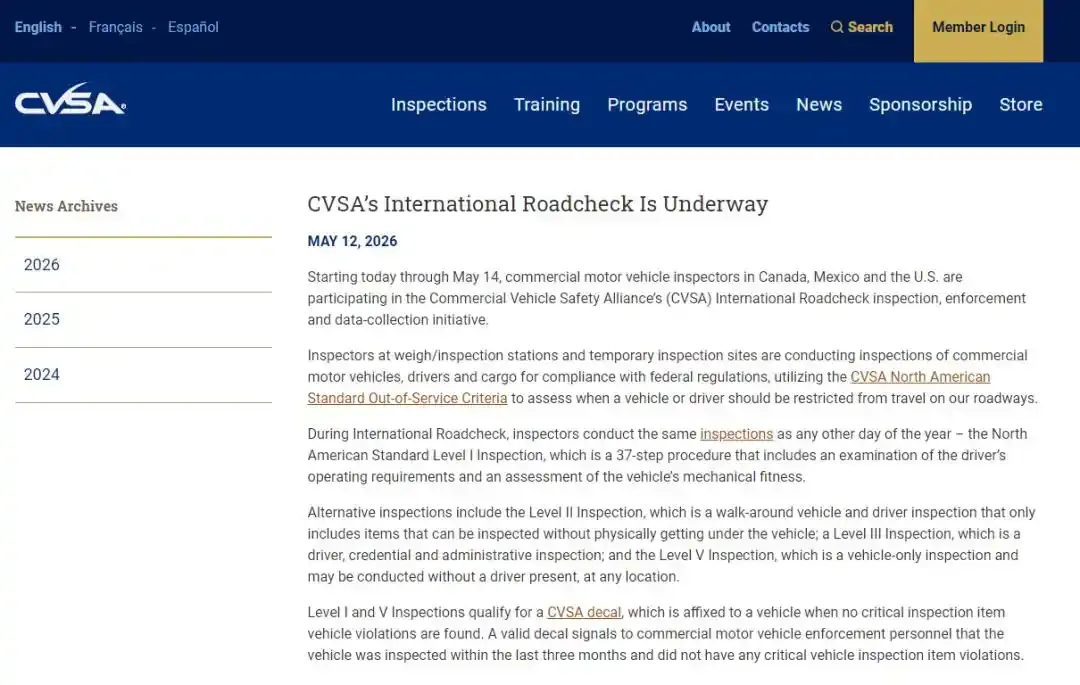The height and width of the screenshot is (685, 1080).
Task: Open the Inspections menu
Action: click(x=439, y=105)
